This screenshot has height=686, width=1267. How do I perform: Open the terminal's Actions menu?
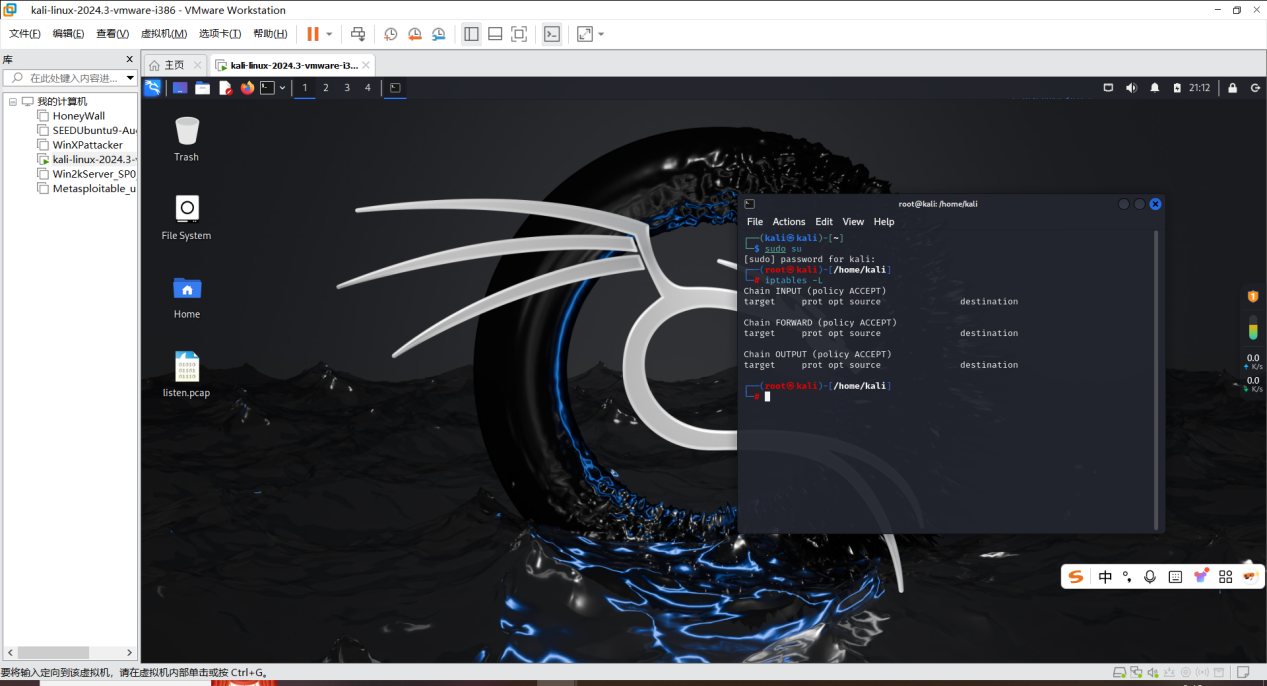[x=789, y=222]
